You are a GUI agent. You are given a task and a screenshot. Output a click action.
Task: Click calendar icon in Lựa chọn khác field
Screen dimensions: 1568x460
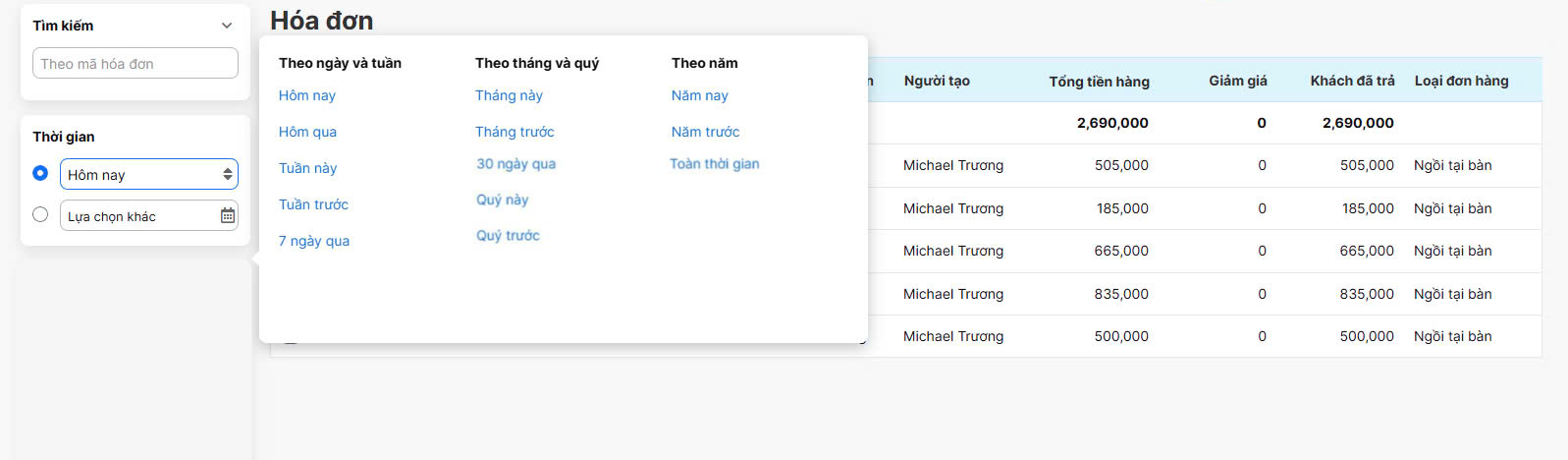coord(228,215)
